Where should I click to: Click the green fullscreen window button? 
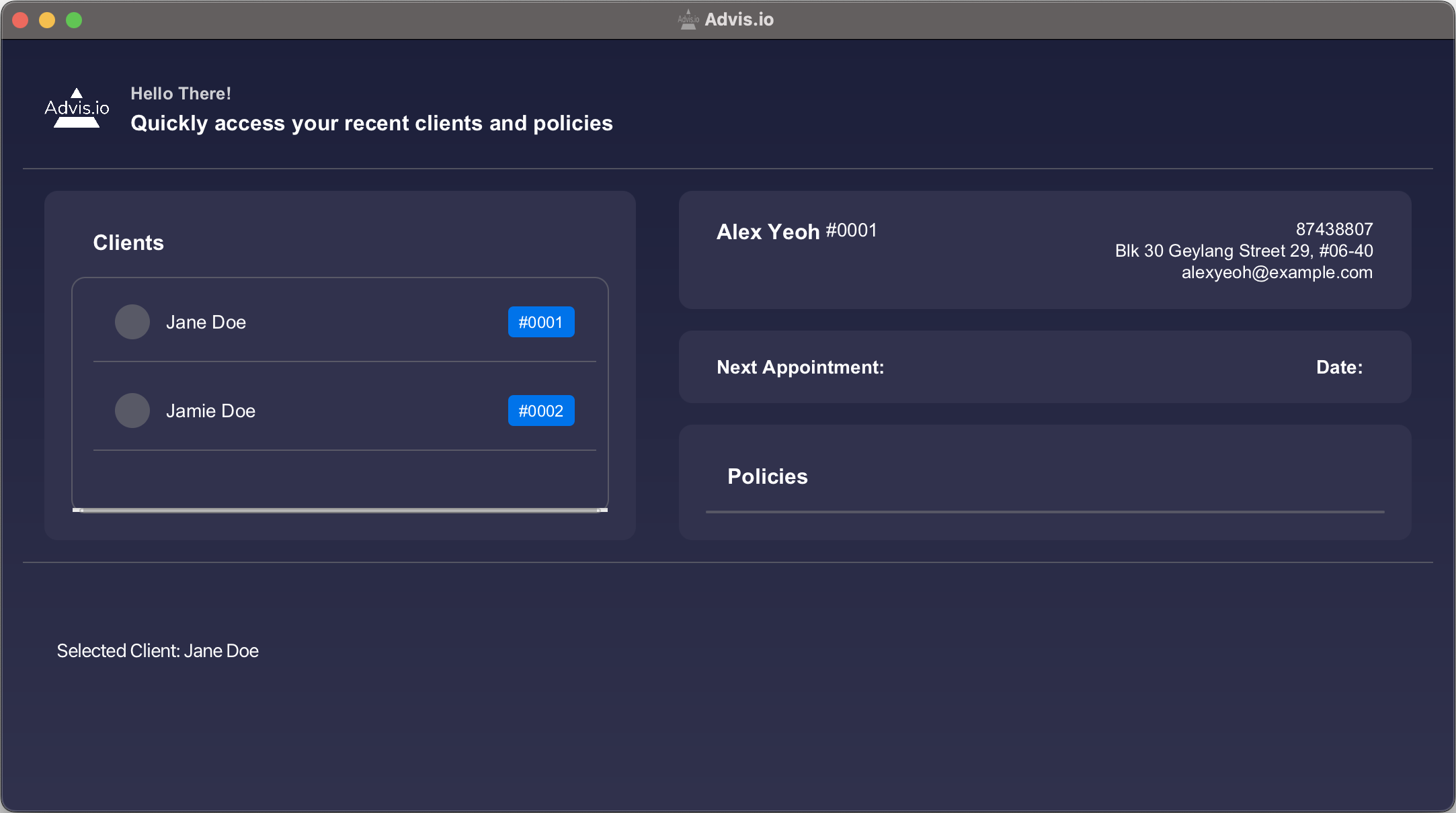coord(74,20)
